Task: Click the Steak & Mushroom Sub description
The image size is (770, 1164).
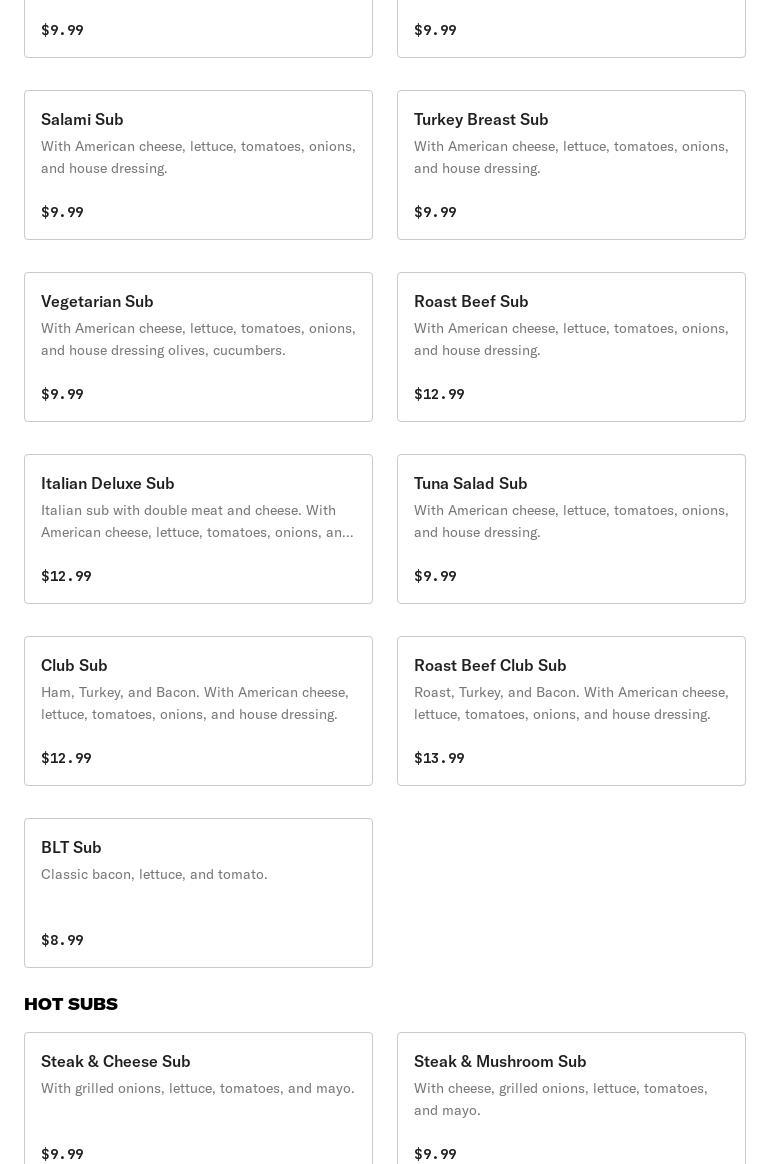Action: point(560,1099)
